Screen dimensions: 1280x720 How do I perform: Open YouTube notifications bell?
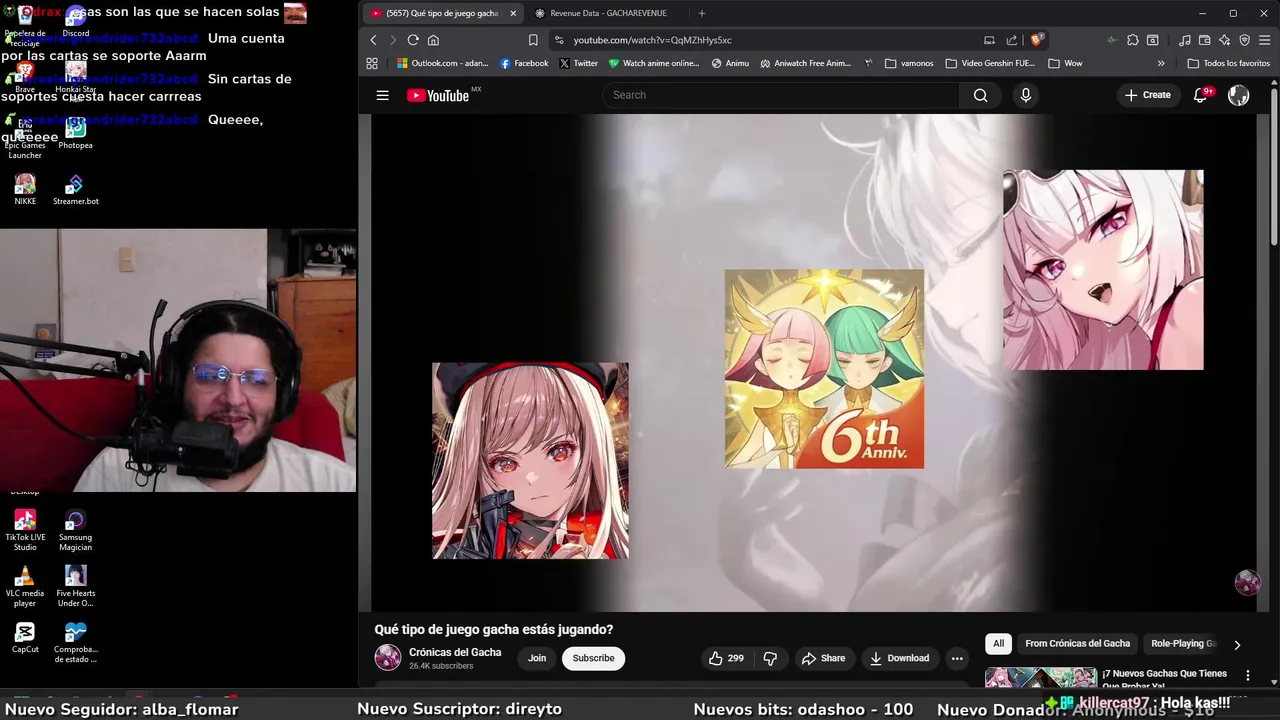1200,95
